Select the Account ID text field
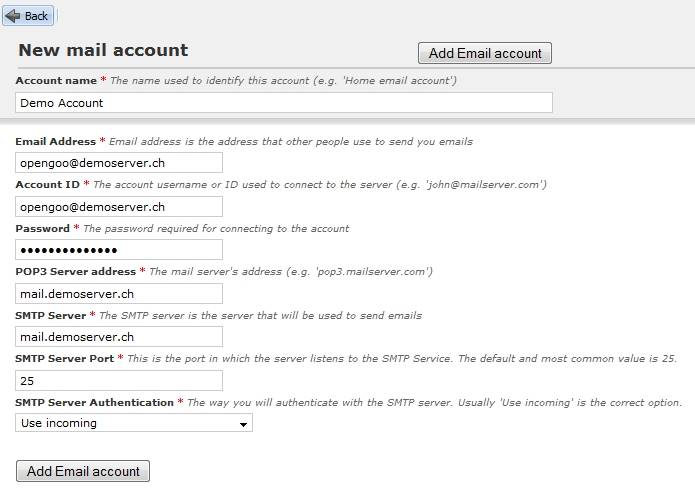This screenshot has height=498, width=695. [x=119, y=207]
